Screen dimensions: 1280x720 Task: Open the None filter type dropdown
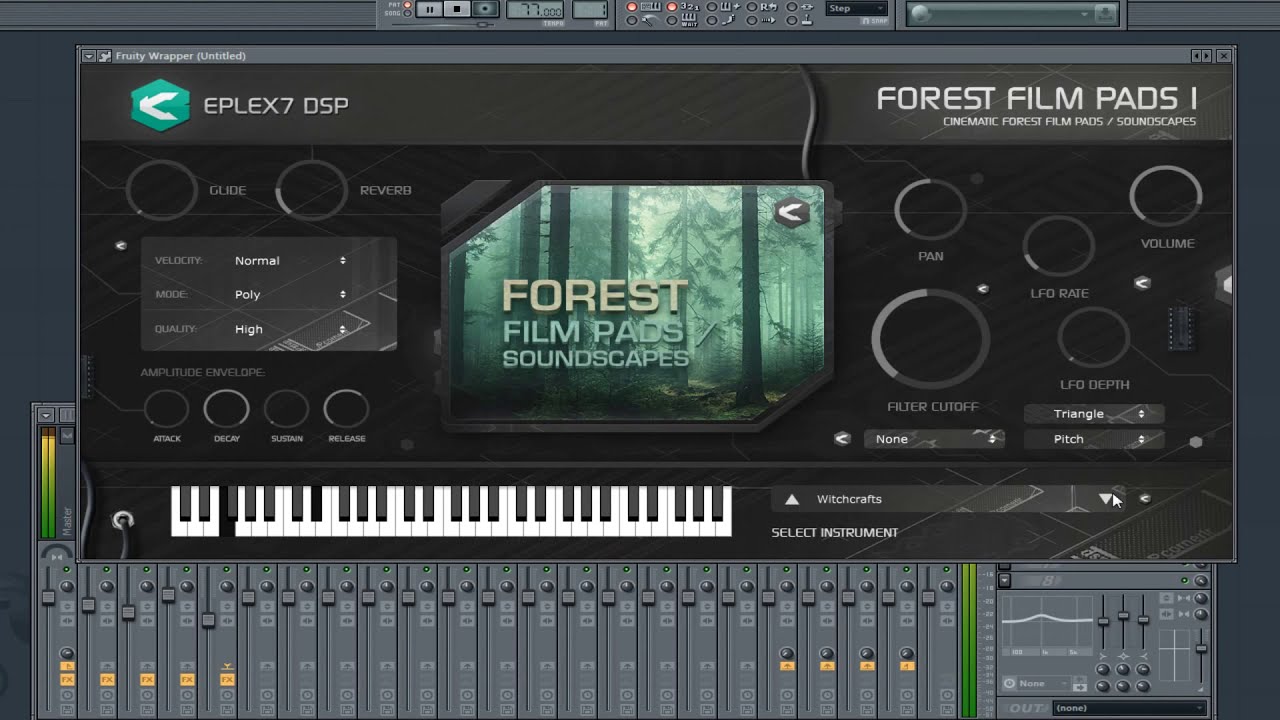[934, 439]
